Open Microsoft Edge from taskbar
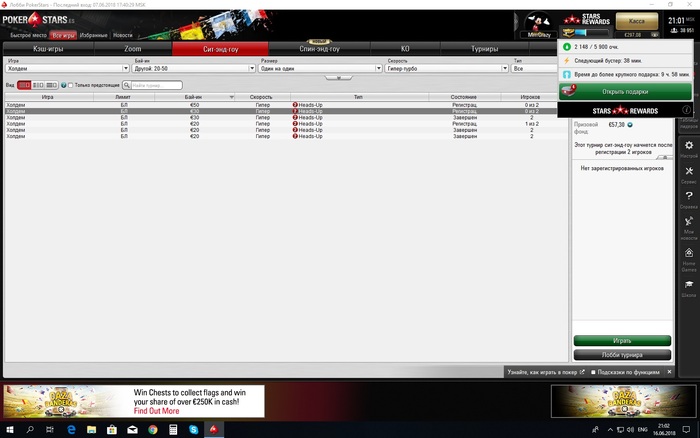The width and height of the screenshot is (700, 438). click(71, 430)
